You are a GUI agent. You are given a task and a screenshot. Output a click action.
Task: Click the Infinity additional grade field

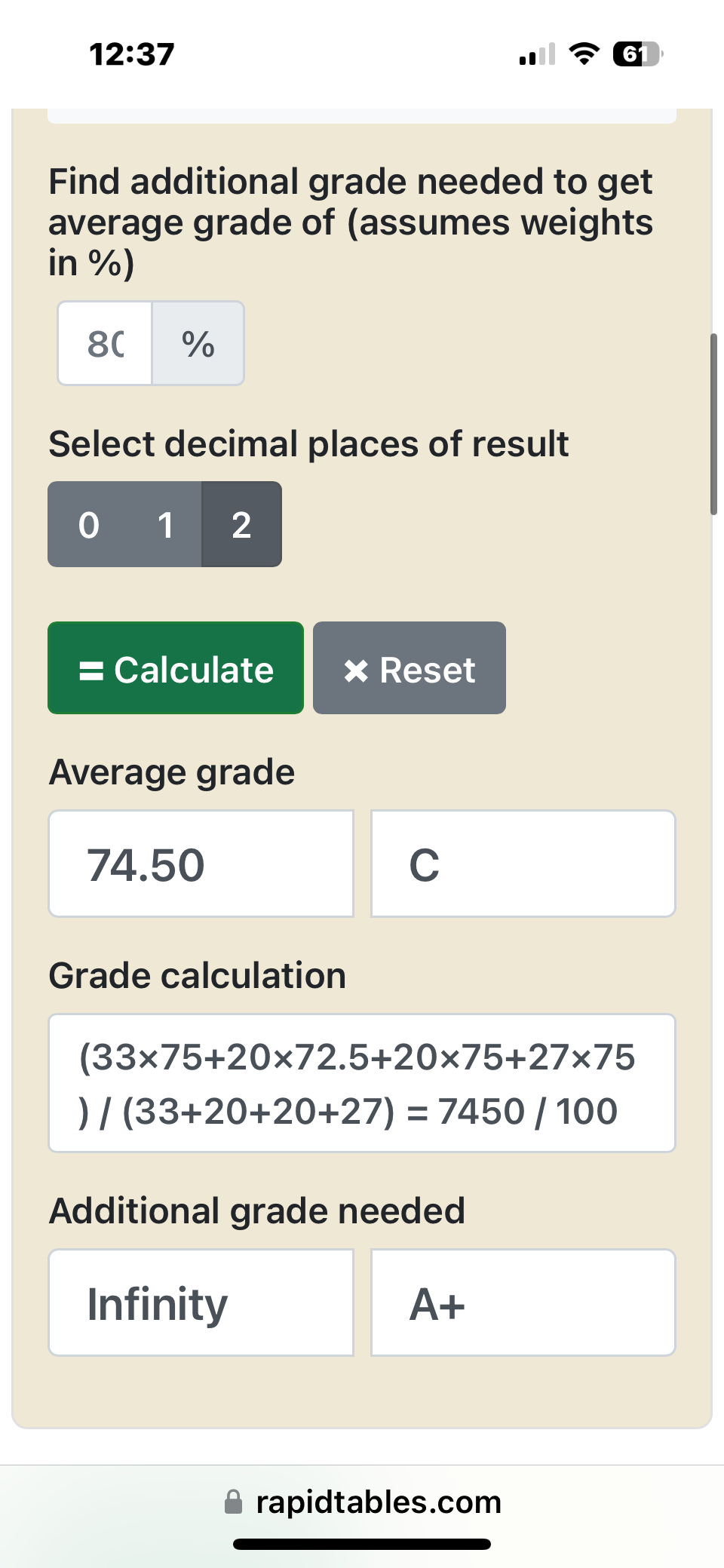click(x=201, y=1303)
